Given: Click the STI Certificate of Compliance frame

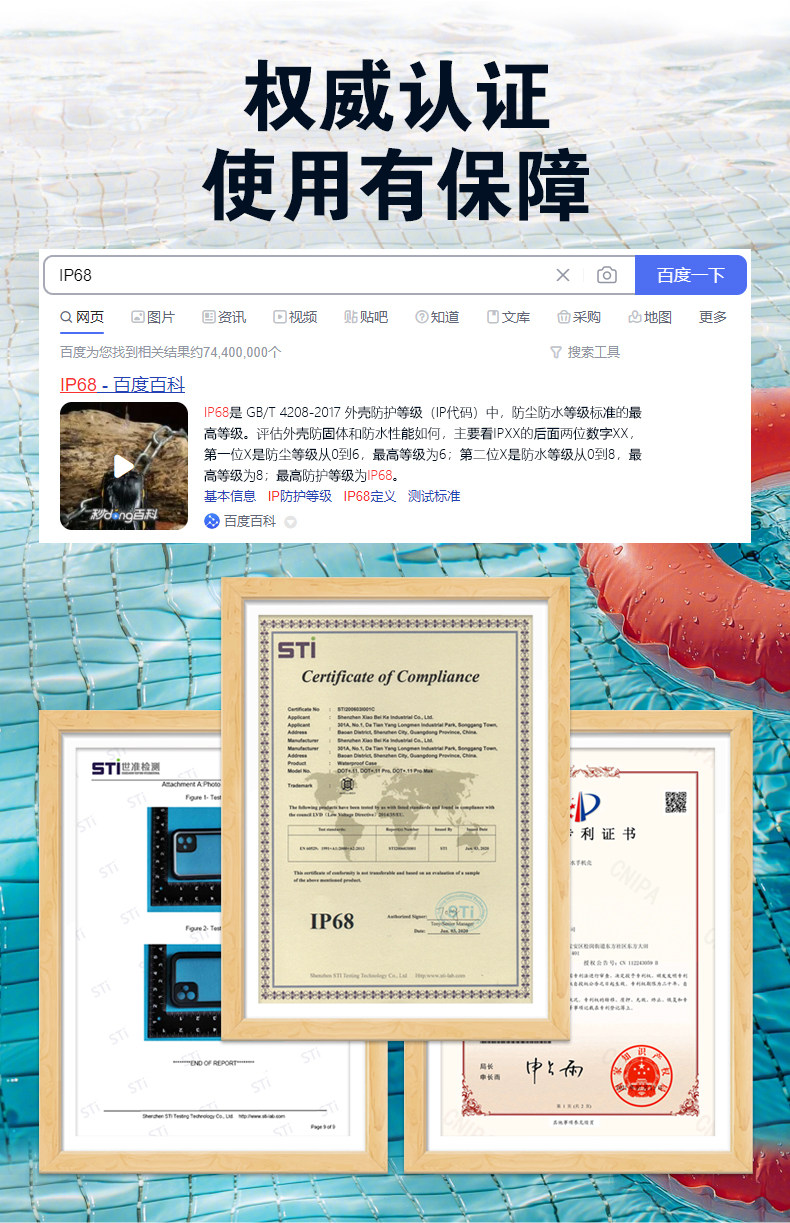Looking at the screenshot, I should click(394, 809).
